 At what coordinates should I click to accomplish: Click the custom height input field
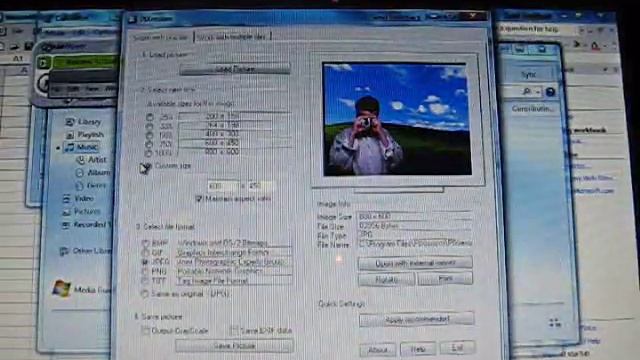260,186
